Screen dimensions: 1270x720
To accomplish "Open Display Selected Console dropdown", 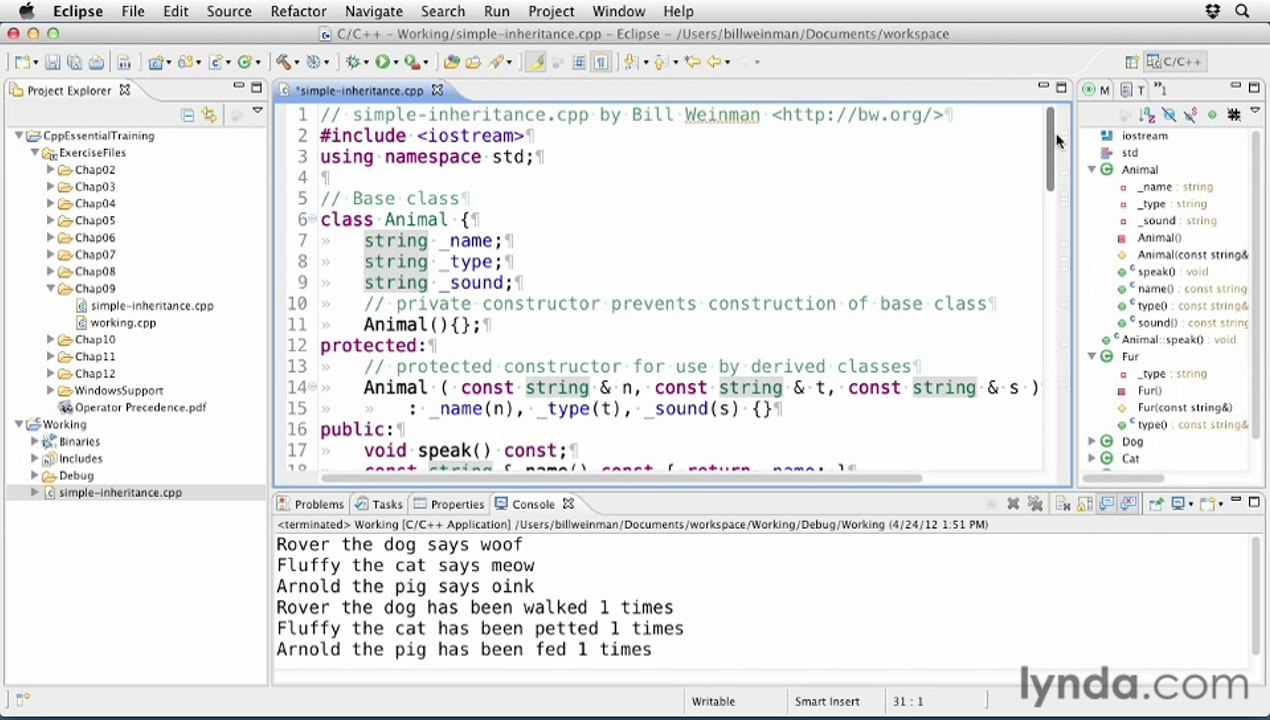I will [x=1191, y=504].
